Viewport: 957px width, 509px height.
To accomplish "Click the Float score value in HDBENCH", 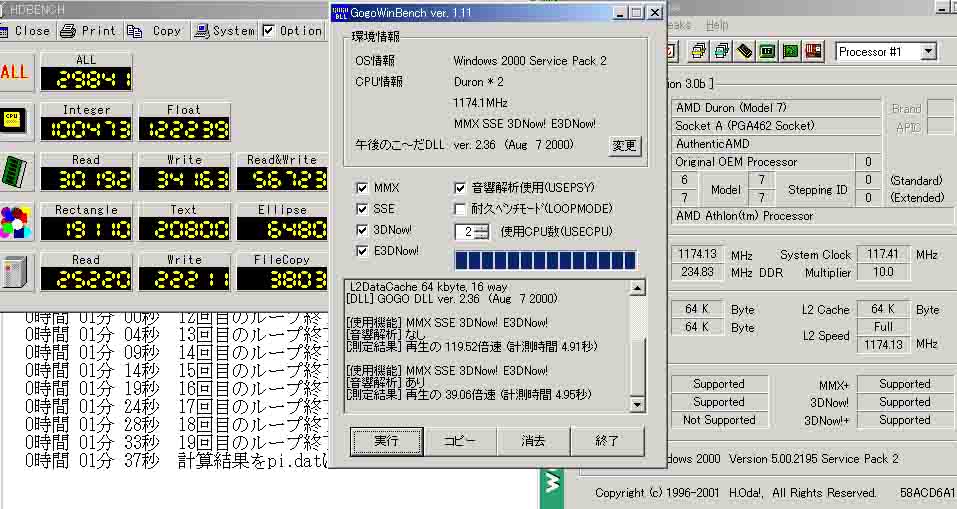I will tap(184, 129).
